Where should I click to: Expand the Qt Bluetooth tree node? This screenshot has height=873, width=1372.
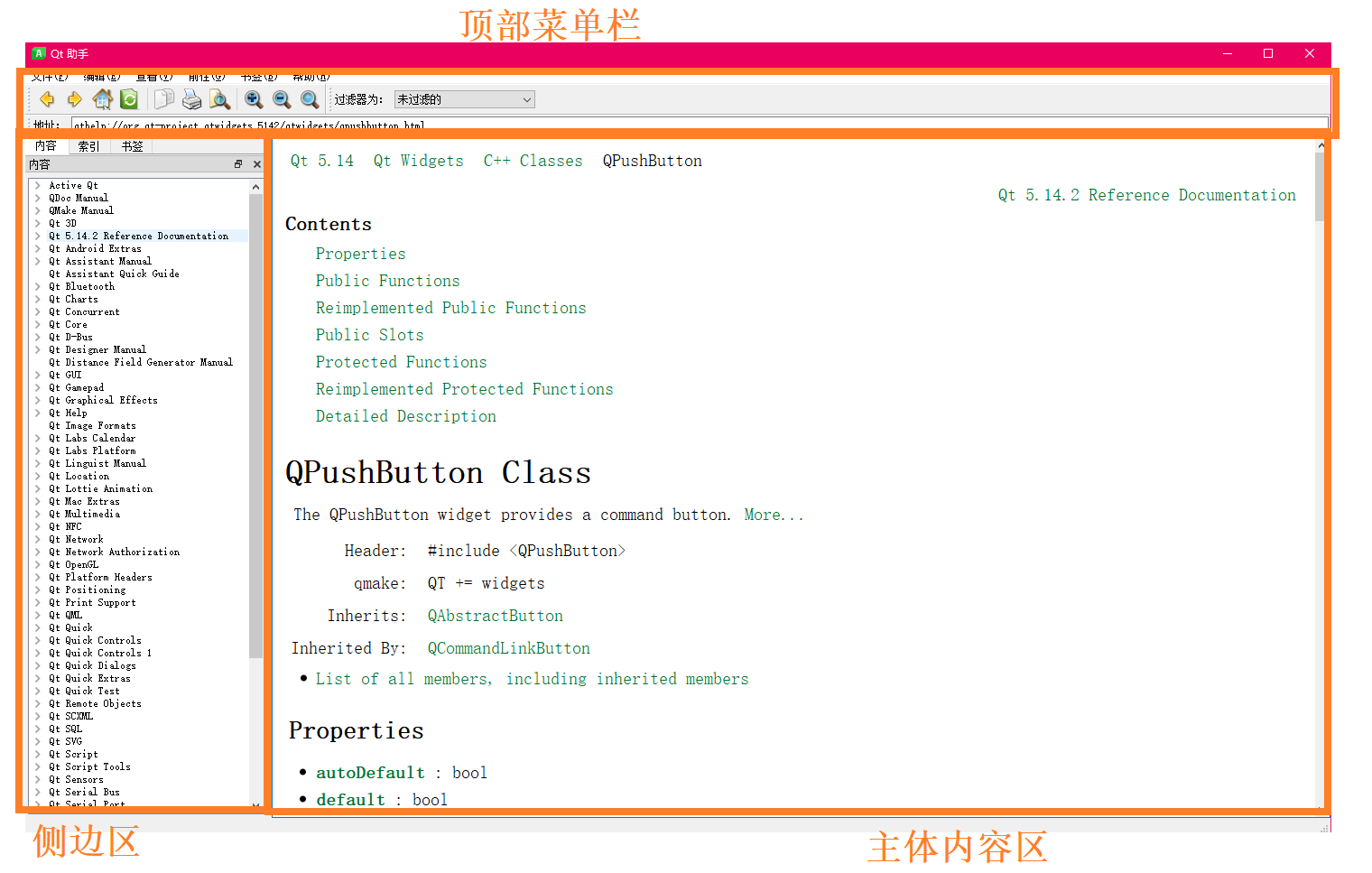tap(37, 286)
